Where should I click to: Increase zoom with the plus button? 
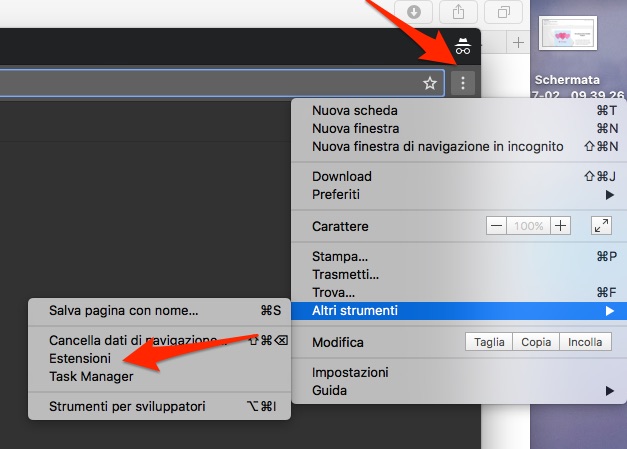[560, 226]
